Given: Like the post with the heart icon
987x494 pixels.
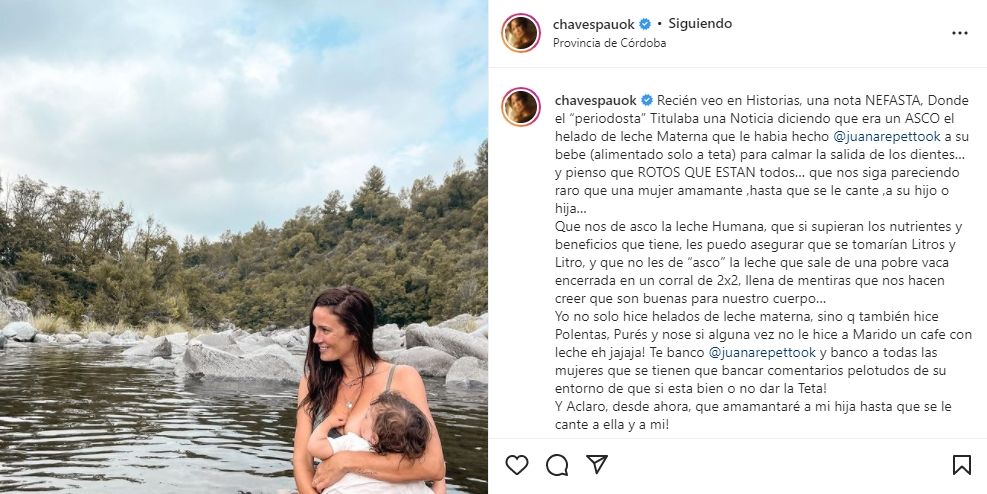Looking at the screenshot, I should click(x=517, y=465).
